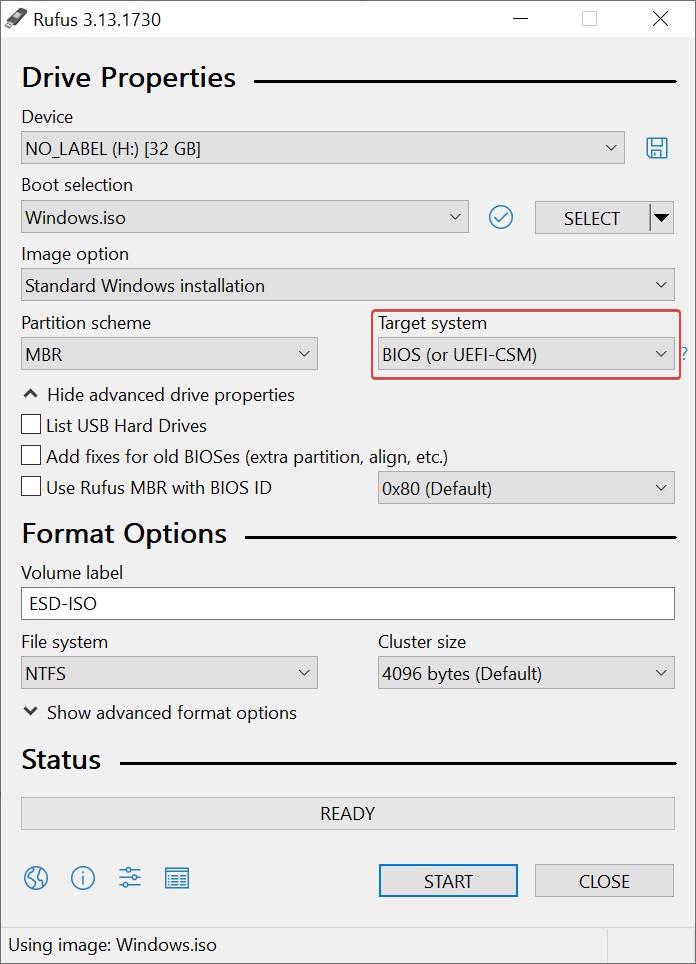Open the Partition scheme MBR dropdown
The width and height of the screenshot is (696, 964).
(x=169, y=354)
